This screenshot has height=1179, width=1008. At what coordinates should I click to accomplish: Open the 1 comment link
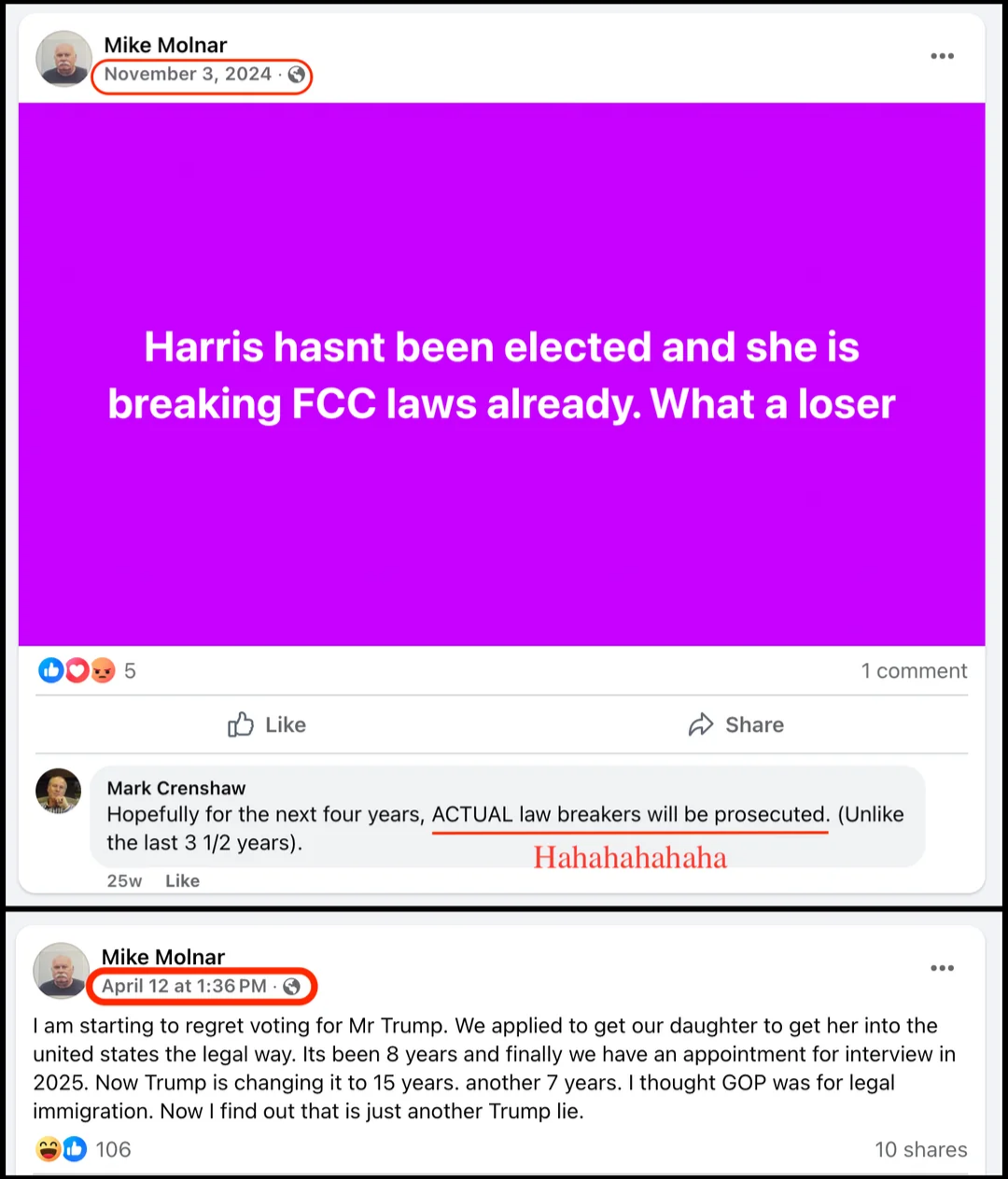[x=914, y=670]
